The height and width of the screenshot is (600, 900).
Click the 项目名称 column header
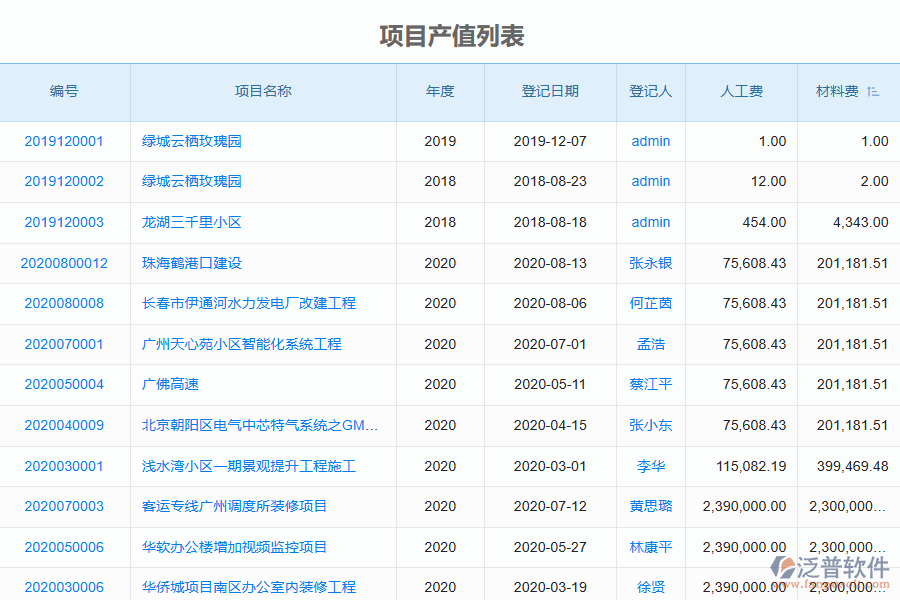coord(263,91)
